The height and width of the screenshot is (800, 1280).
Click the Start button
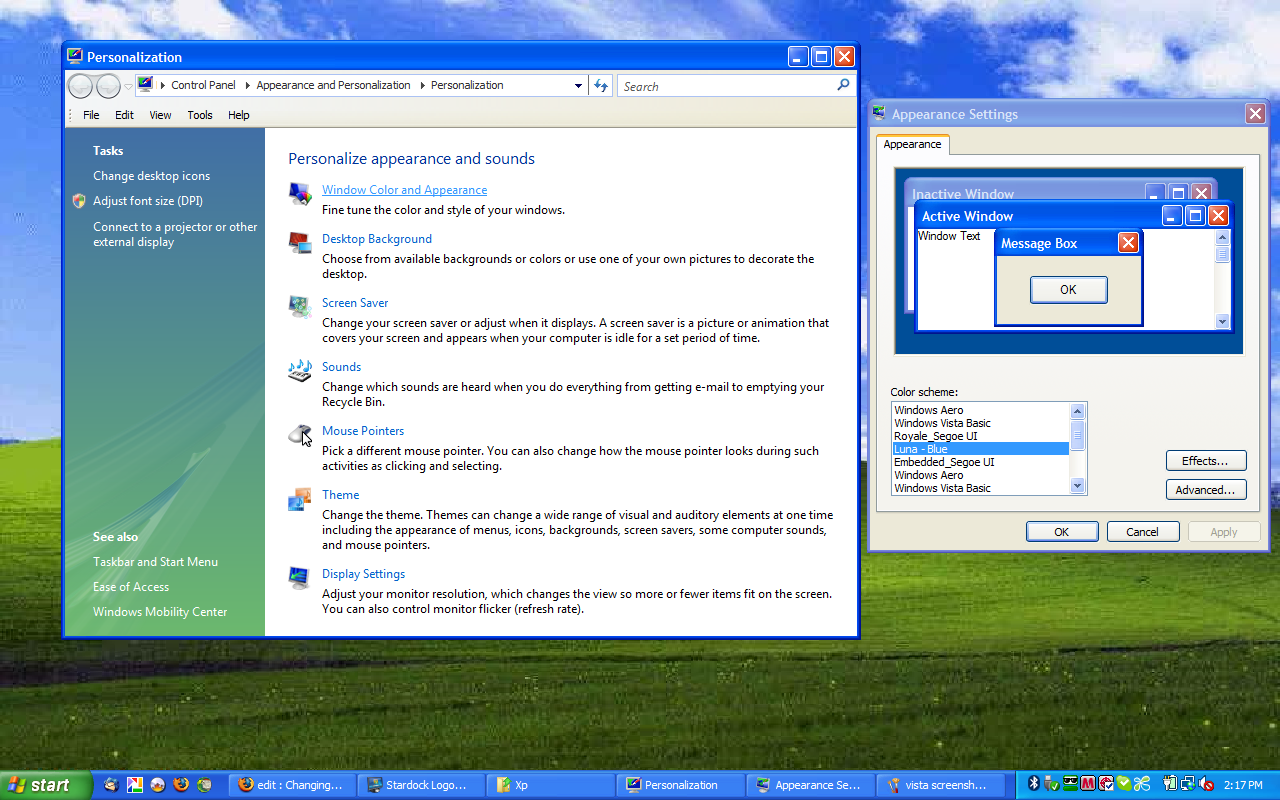click(46, 785)
